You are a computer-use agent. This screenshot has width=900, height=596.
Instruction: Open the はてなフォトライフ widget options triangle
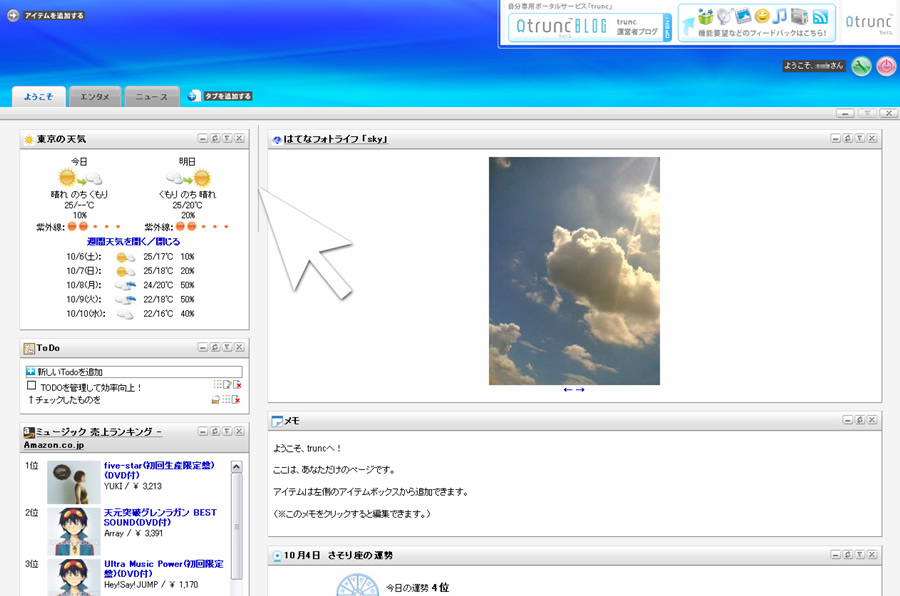pos(860,138)
